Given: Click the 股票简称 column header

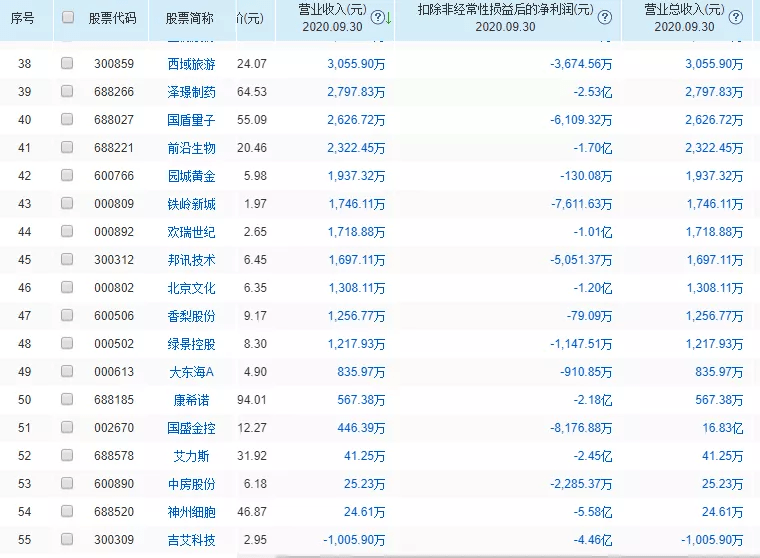Looking at the screenshot, I should [190, 18].
